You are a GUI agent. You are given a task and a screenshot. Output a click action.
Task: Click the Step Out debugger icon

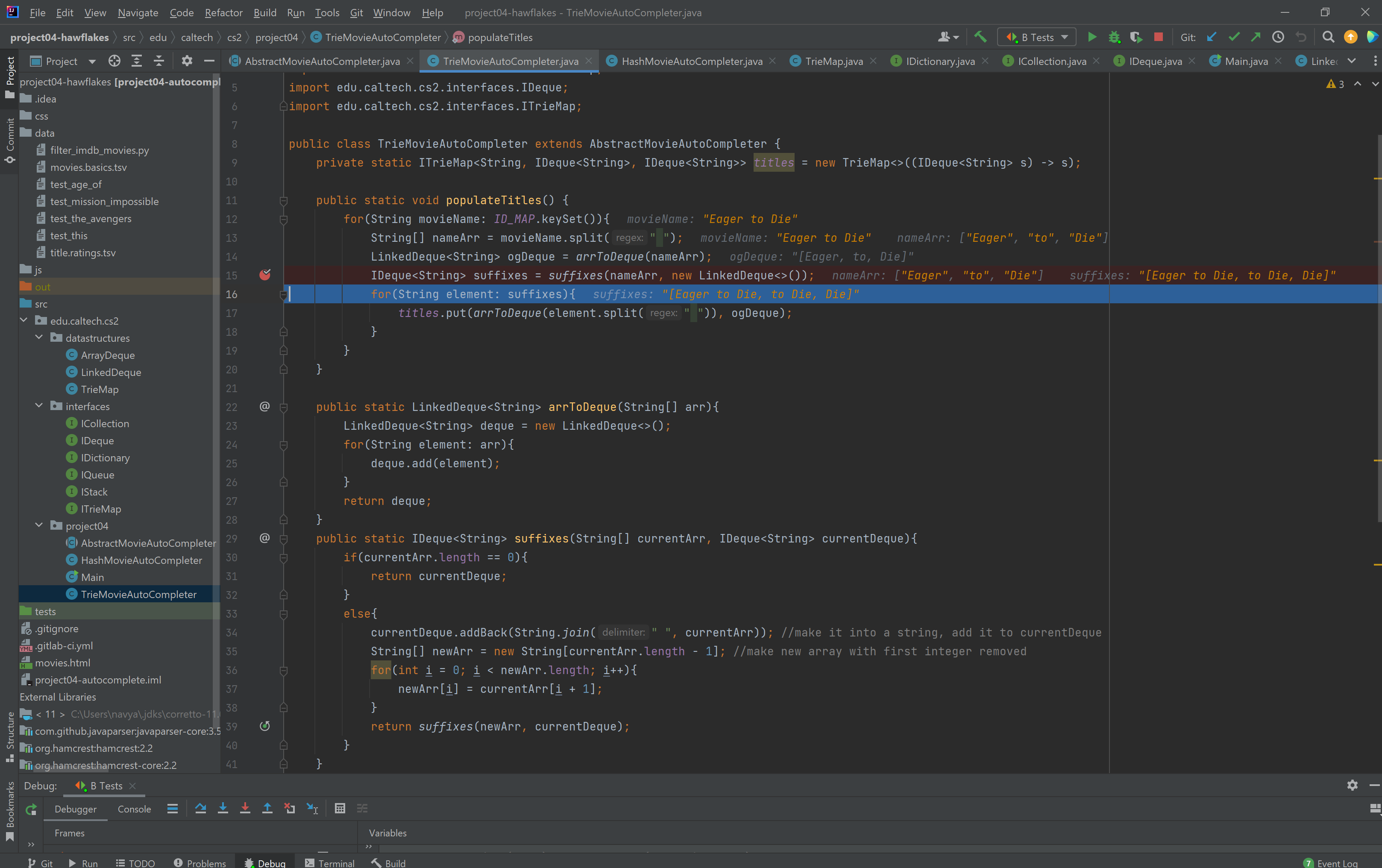267,808
